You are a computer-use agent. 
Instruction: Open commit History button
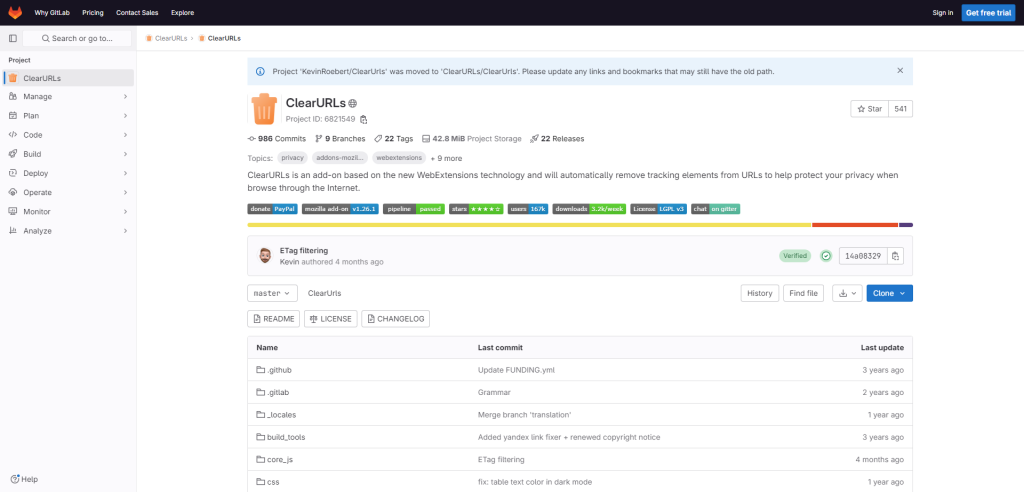[760, 293]
